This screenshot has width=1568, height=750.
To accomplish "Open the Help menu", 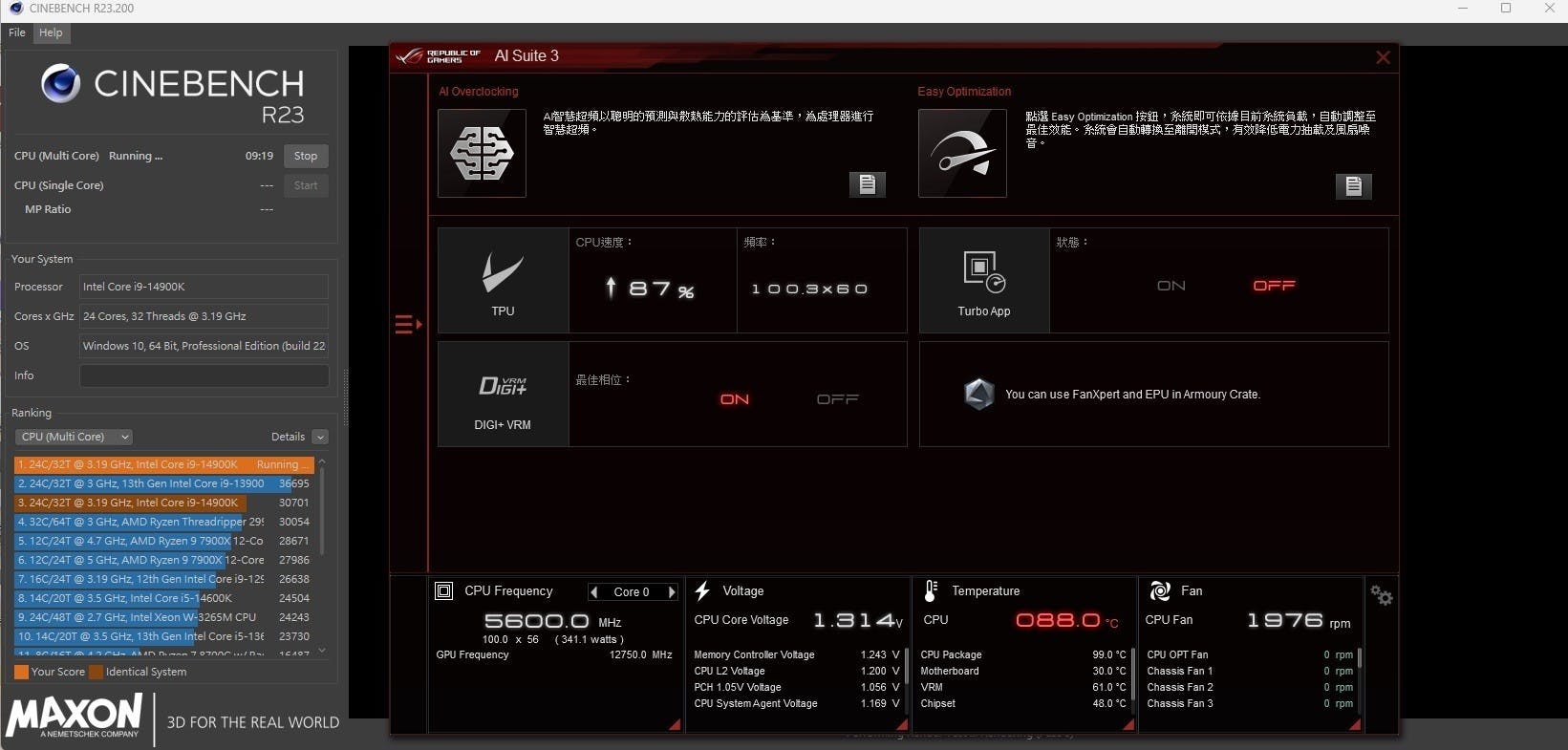I will [x=51, y=32].
